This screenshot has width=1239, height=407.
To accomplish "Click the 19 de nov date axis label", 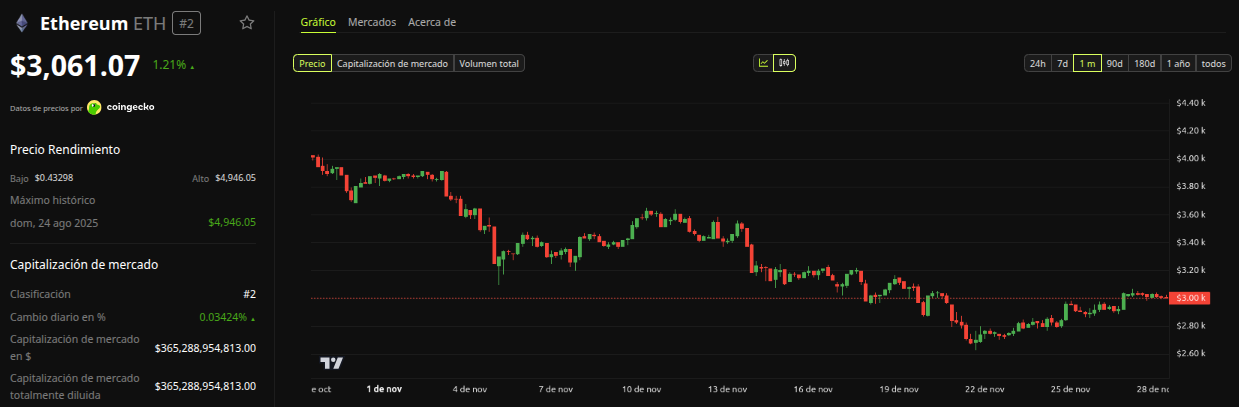I will (898, 389).
